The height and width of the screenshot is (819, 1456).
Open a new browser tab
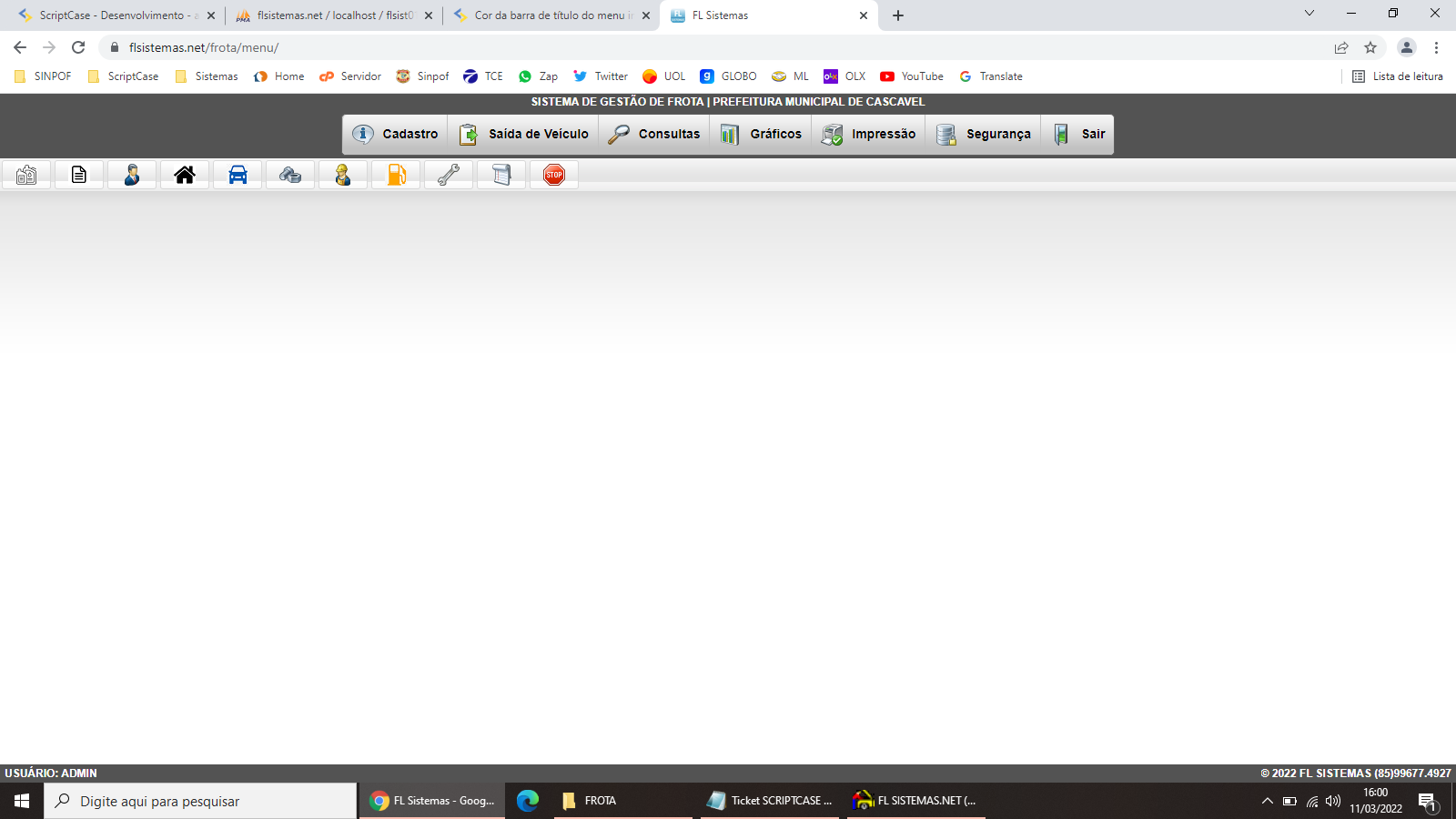(x=898, y=15)
